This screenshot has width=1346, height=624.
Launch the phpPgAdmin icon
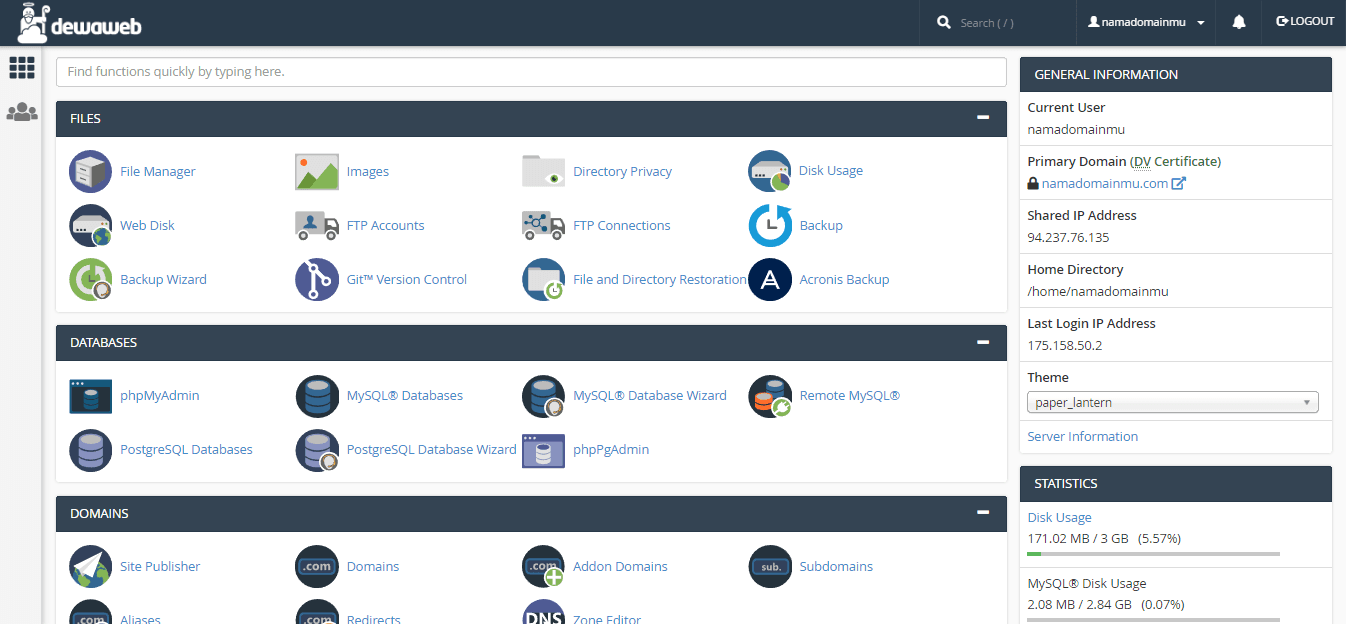[x=543, y=449]
